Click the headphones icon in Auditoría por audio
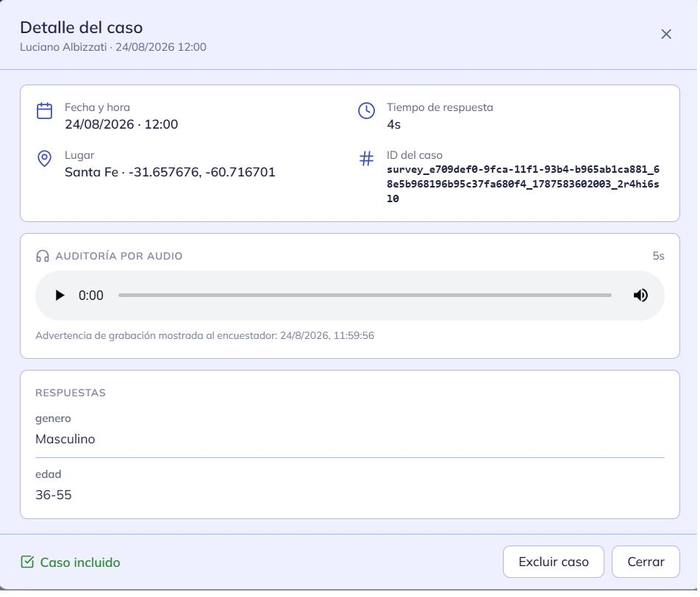 pos(42,256)
